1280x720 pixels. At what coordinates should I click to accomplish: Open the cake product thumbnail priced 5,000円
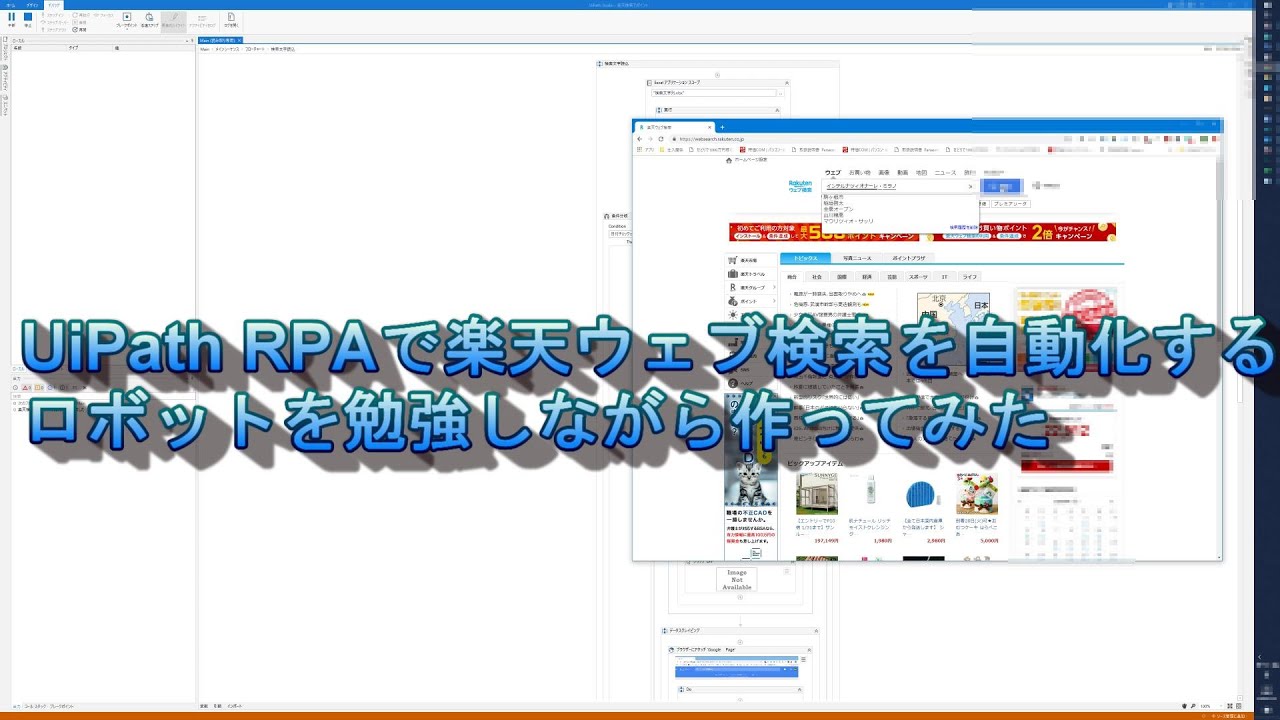(x=977, y=494)
